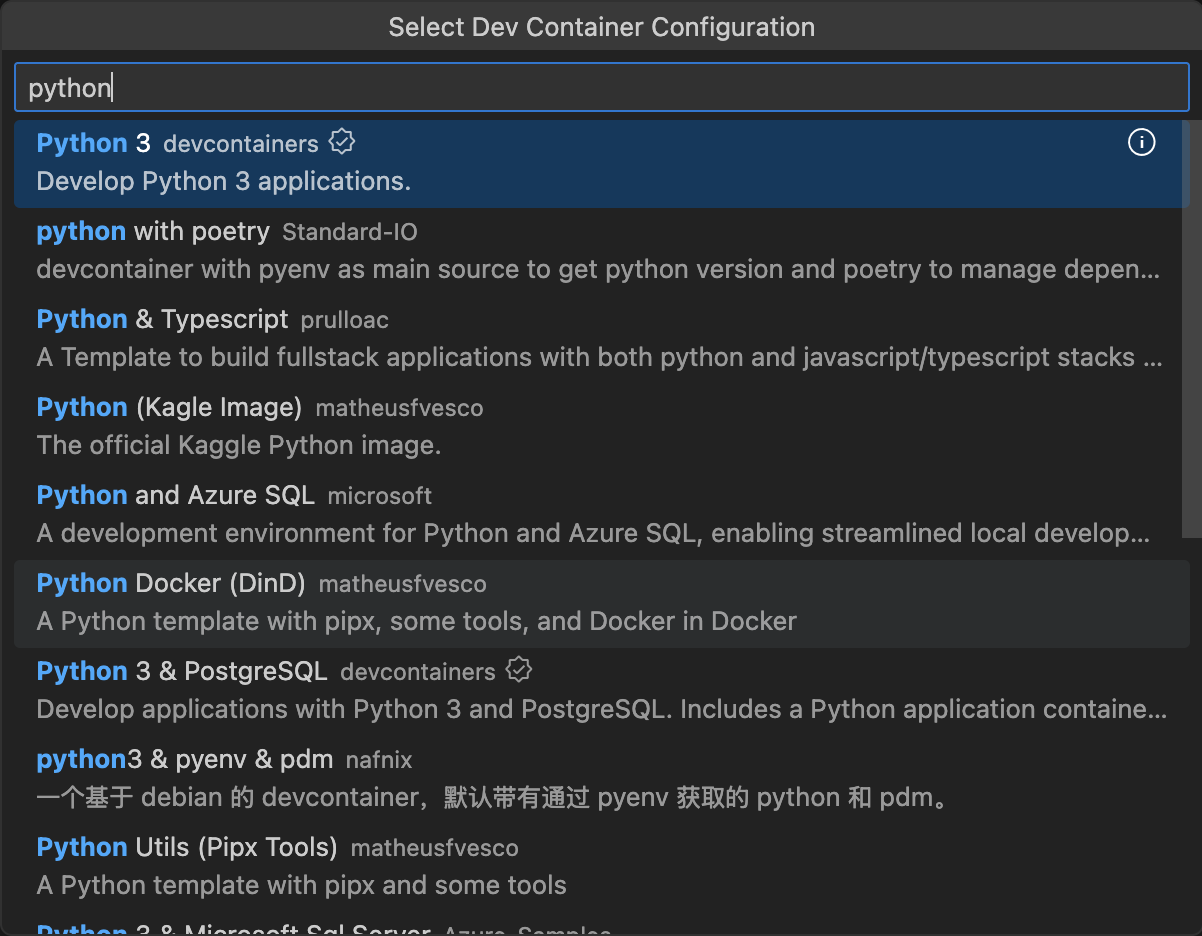Select "Python & Typescript" by prulloac
This screenshot has width=1202, height=936.
(601, 339)
